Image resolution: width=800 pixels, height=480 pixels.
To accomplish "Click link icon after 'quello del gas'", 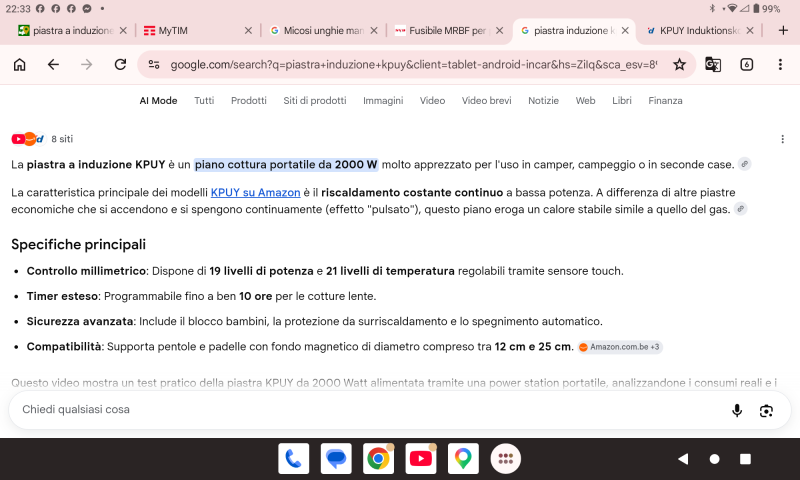I will click(x=740, y=209).
